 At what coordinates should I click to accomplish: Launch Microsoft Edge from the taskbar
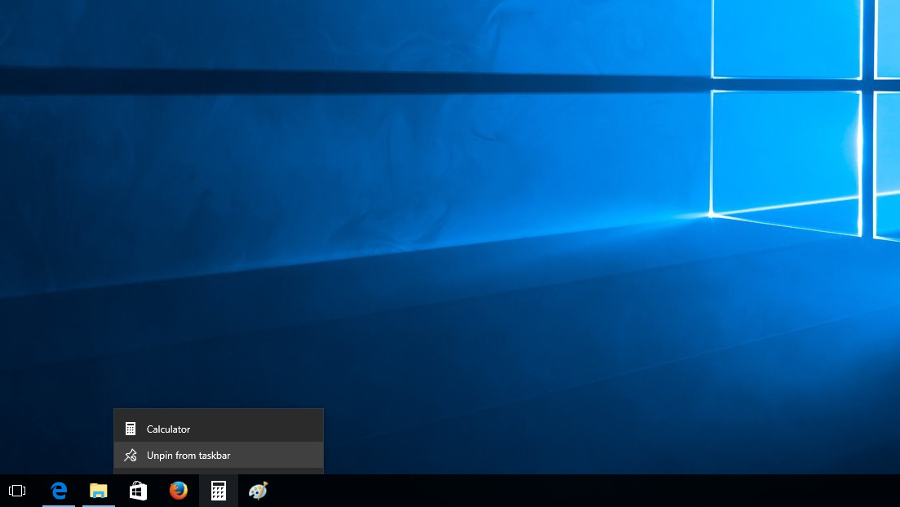coord(59,491)
